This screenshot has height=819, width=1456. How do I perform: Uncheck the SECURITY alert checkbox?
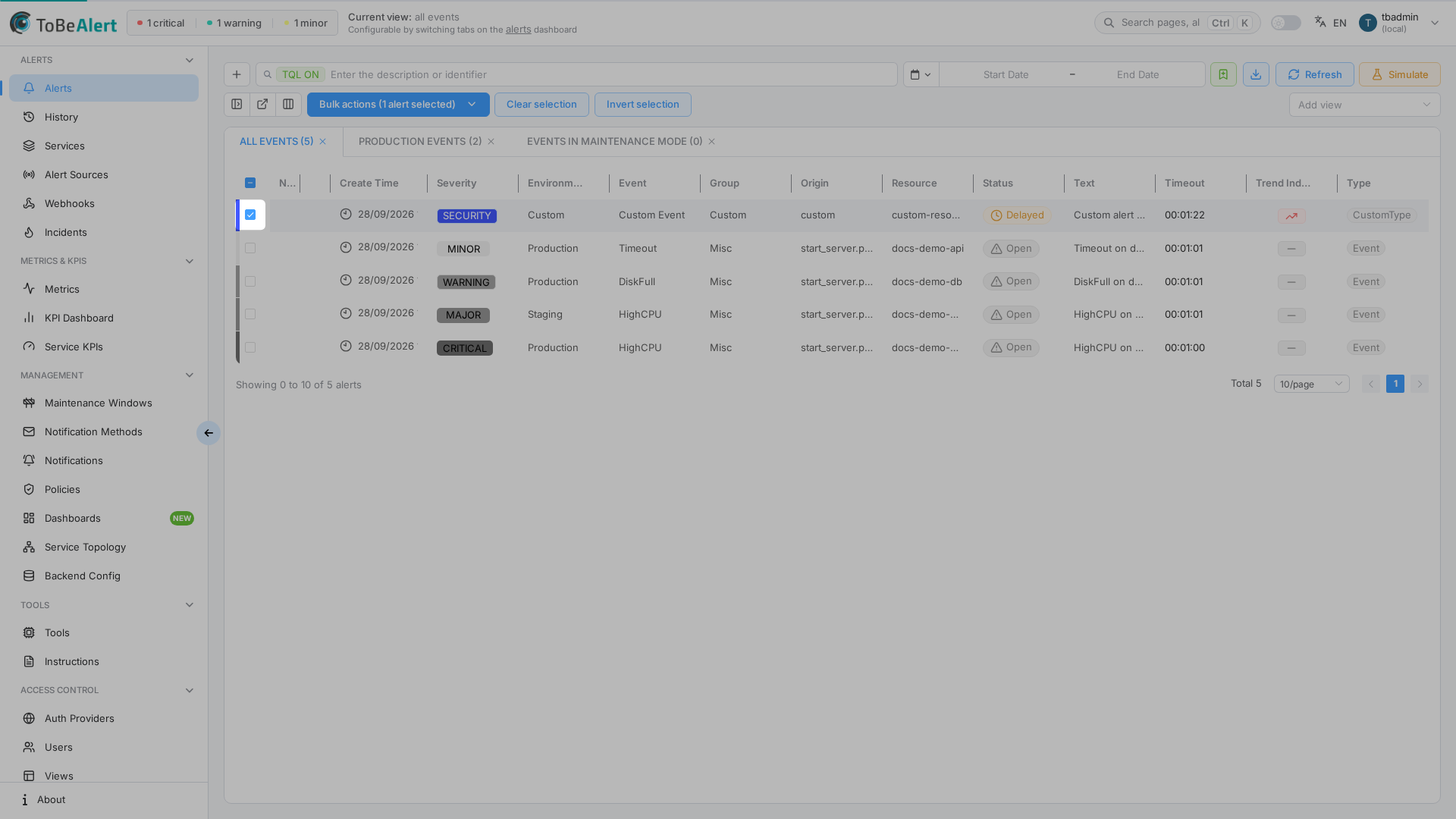point(250,215)
